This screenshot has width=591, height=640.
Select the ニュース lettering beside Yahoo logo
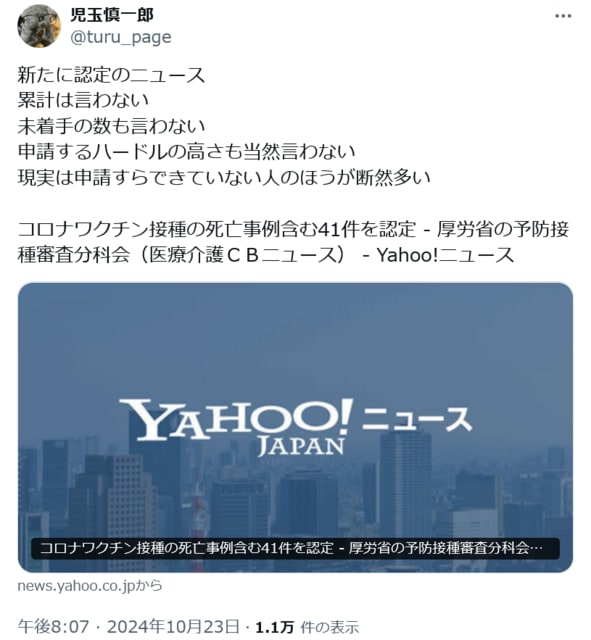[416, 419]
